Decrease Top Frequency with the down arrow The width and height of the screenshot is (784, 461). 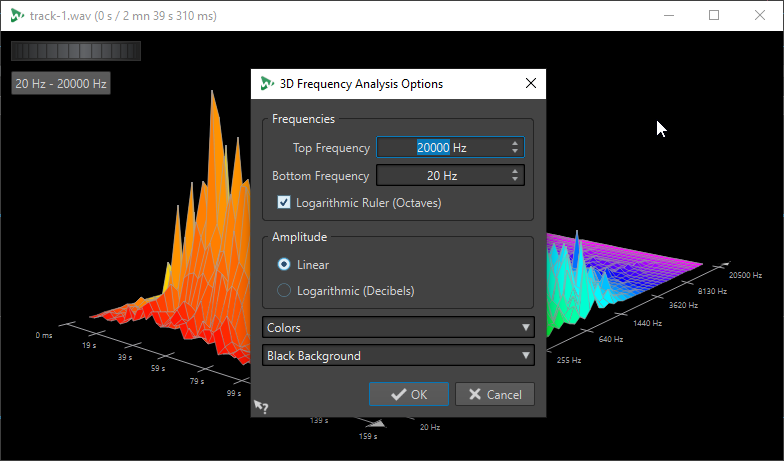(x=515, y=152)
